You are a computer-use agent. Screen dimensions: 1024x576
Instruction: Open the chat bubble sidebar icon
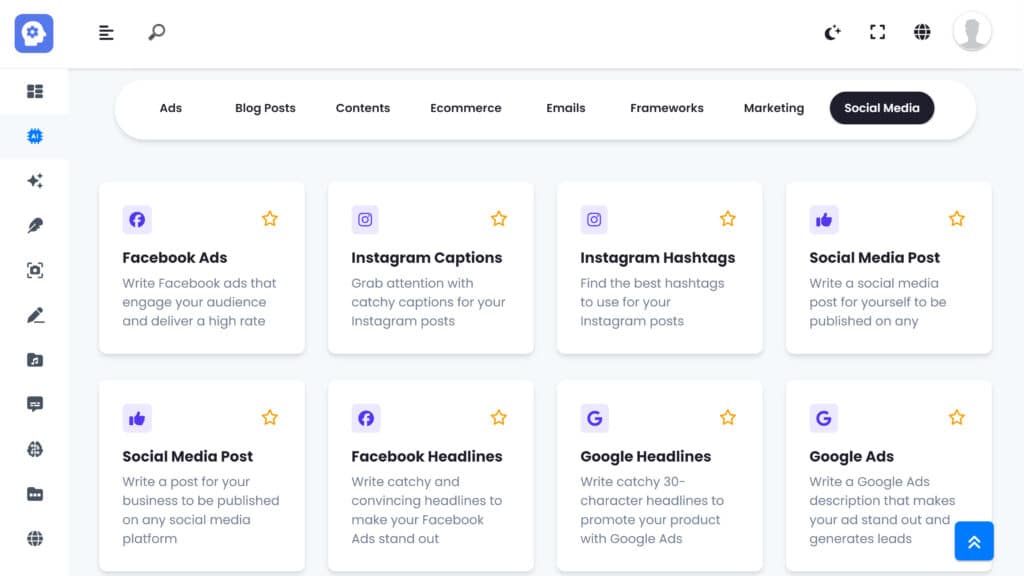tap(35, 404)
